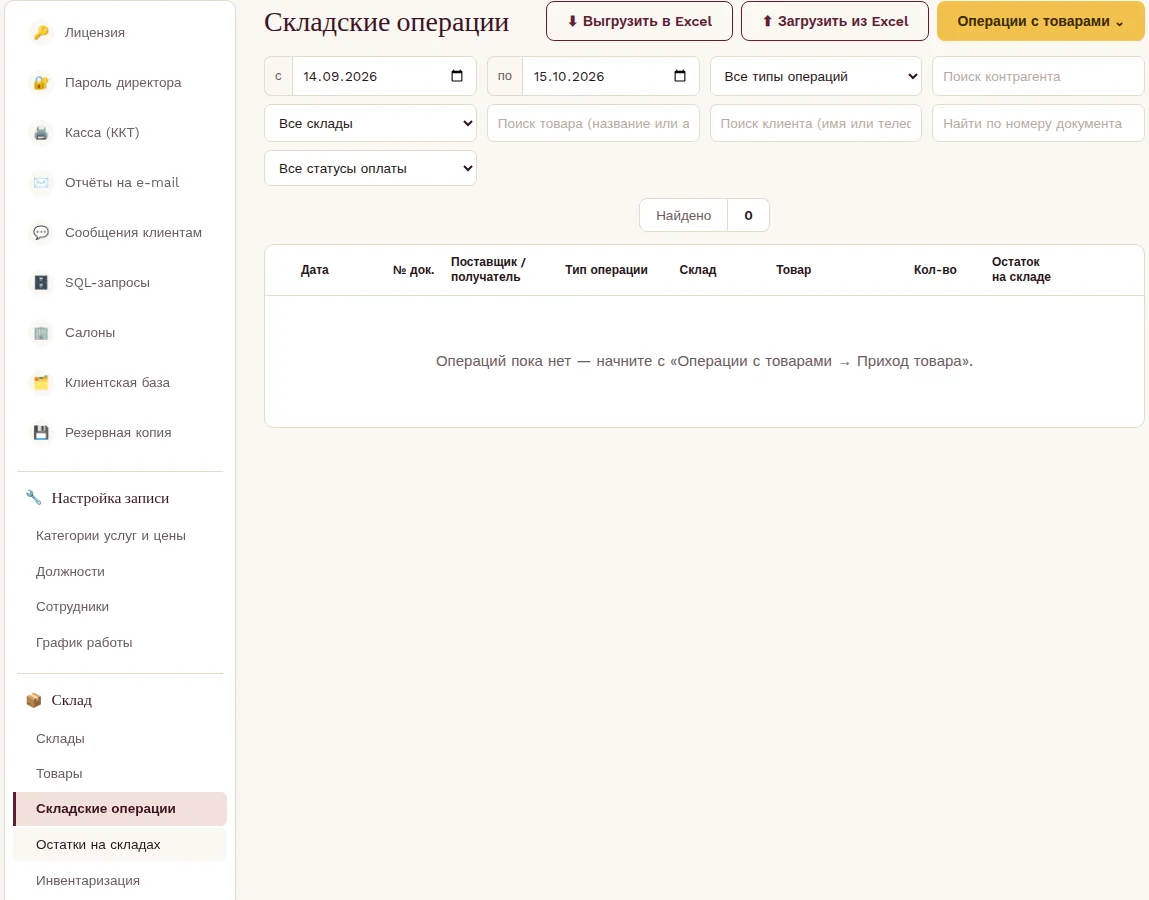Open the Все склады dropdown
Viewport: 1149px width, 900px height.
[x=370, y=123]
